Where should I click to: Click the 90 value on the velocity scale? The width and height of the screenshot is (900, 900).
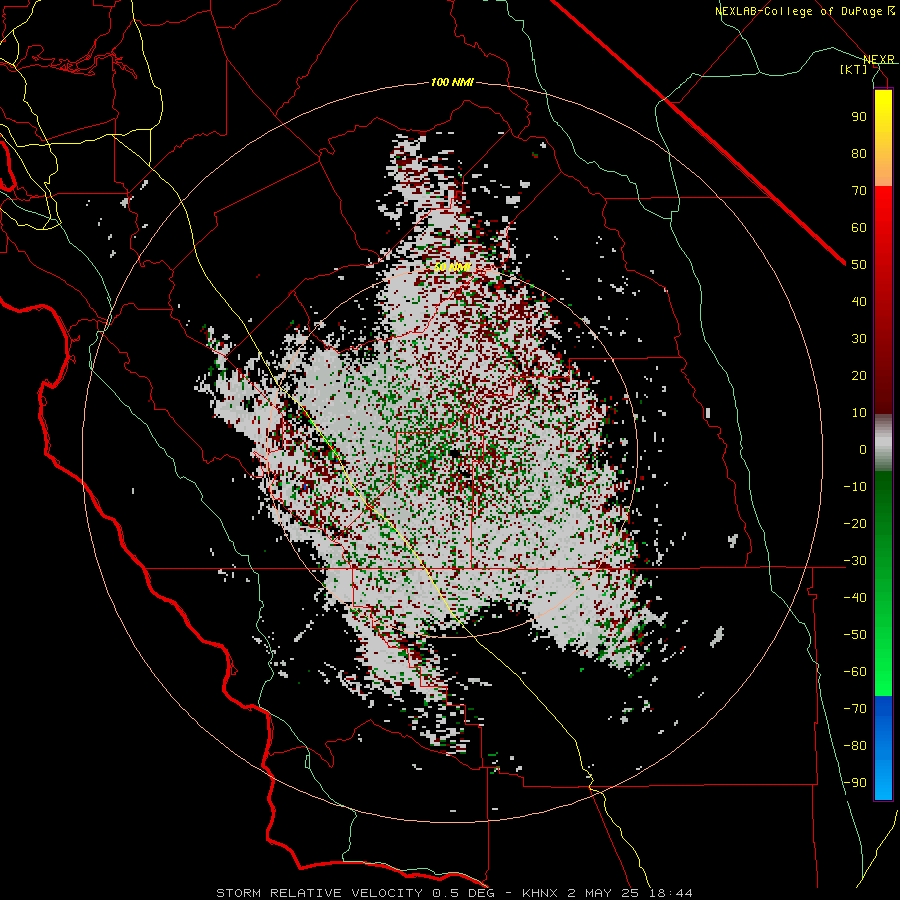pyautogui.click(x=859, y=117)
